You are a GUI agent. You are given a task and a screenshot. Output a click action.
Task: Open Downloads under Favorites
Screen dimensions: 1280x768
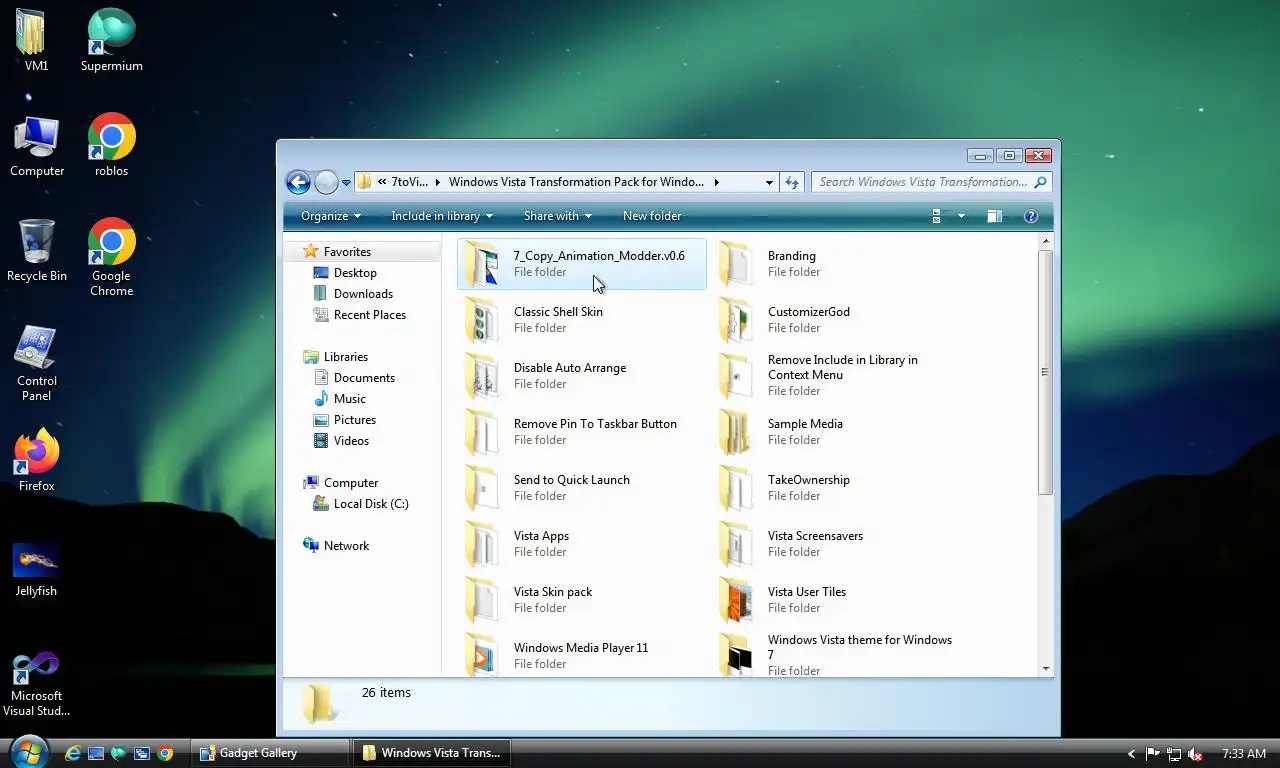[x=362, y=294]
